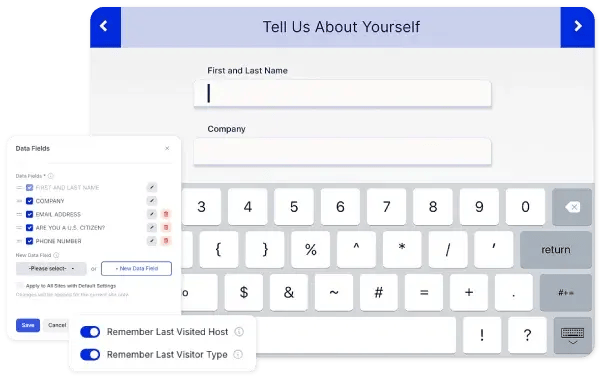
Task: Switch keyboard with the #+= key
Action: [x=566, y=293]
